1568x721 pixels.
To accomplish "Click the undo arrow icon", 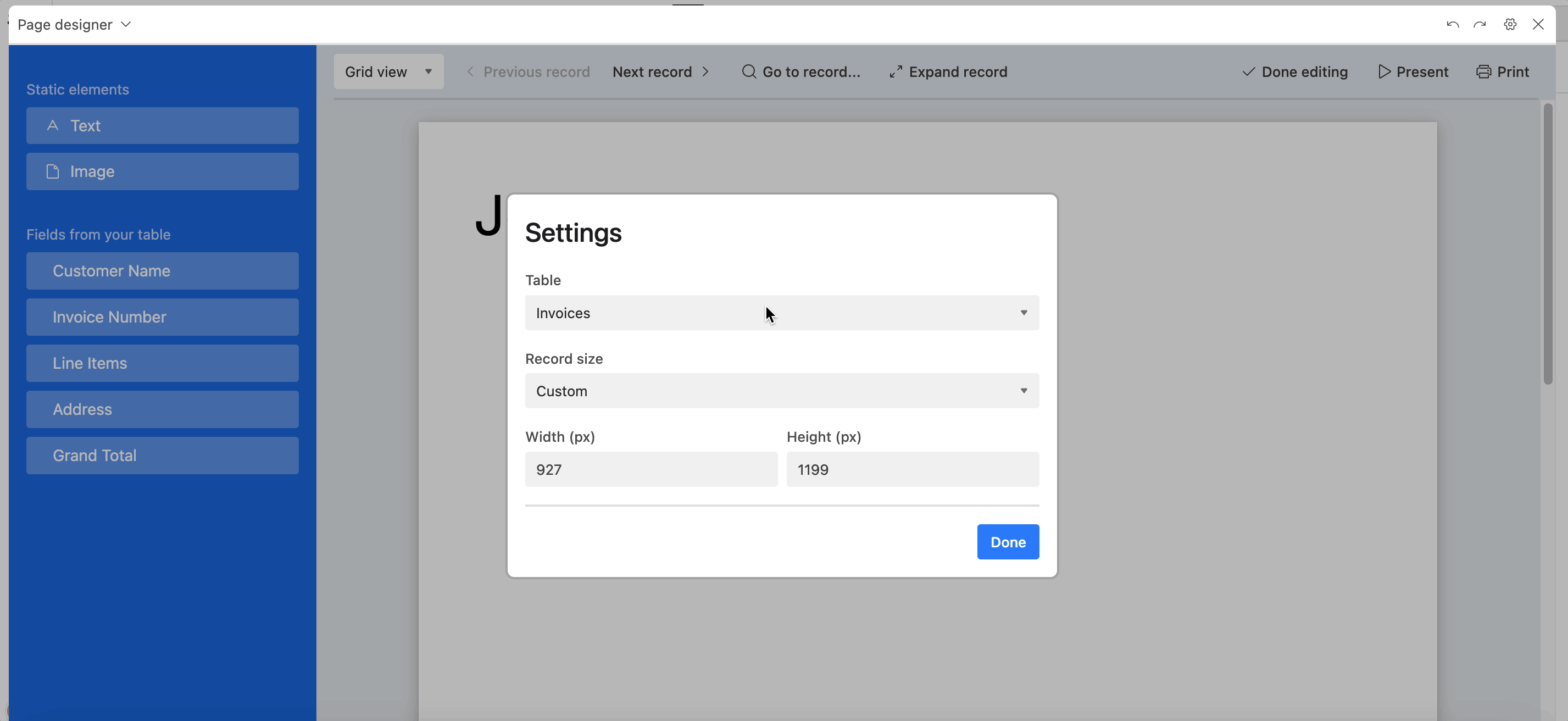I will [1452, 24].
